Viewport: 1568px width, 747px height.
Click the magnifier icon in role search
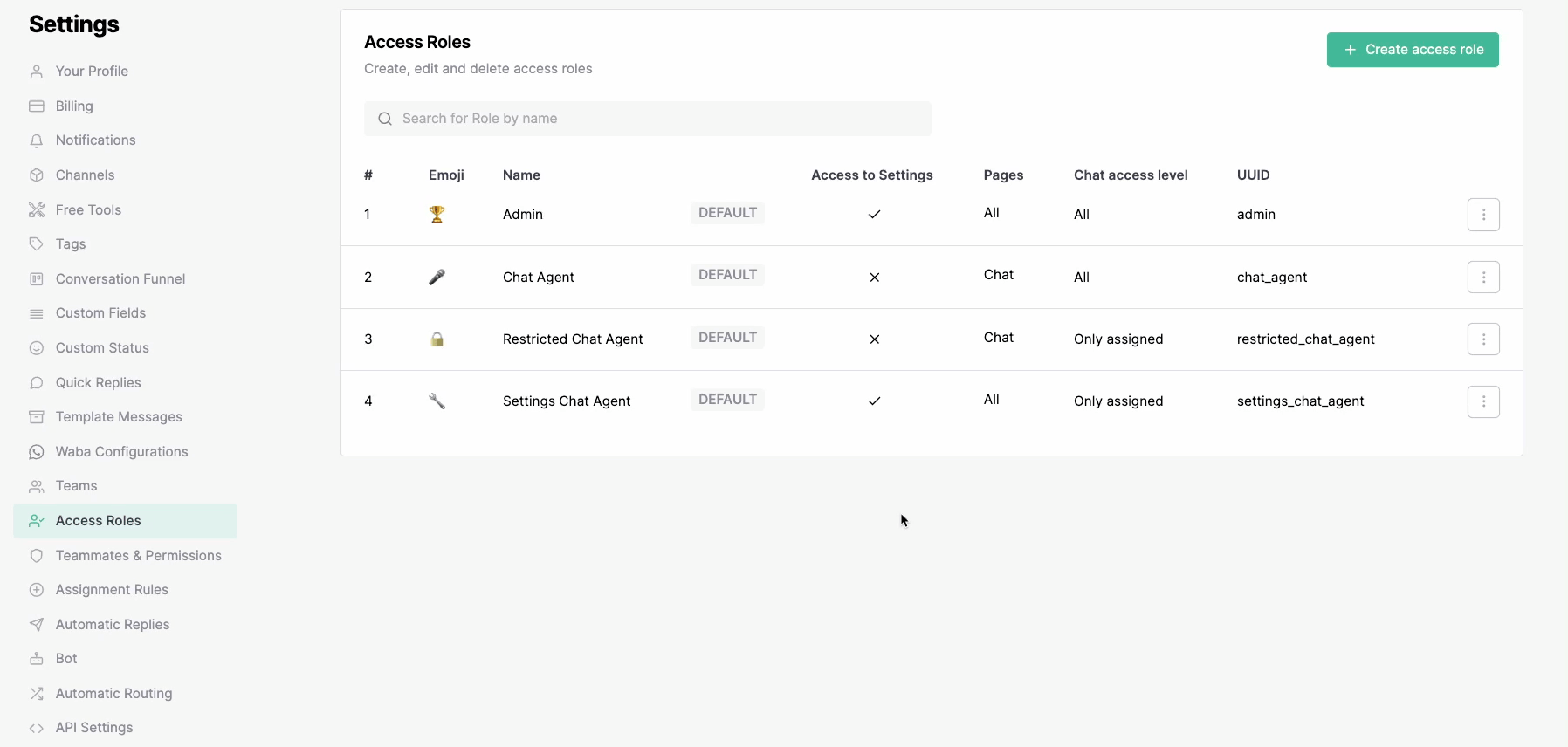pos(385,119)
